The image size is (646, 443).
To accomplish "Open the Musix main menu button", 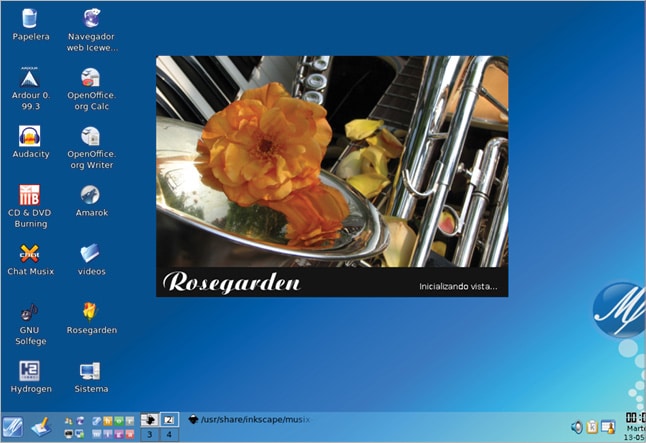I will tap(13, 427).
